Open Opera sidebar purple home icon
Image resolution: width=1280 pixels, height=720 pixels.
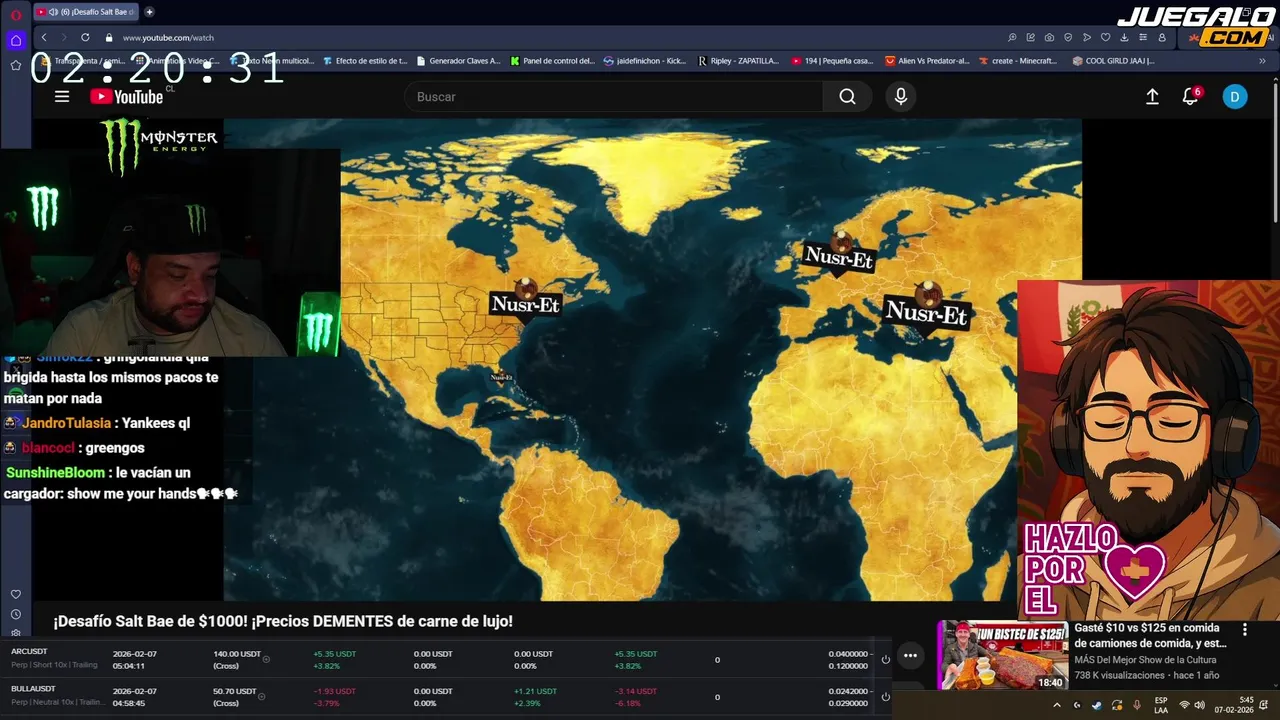coord(15,41)
